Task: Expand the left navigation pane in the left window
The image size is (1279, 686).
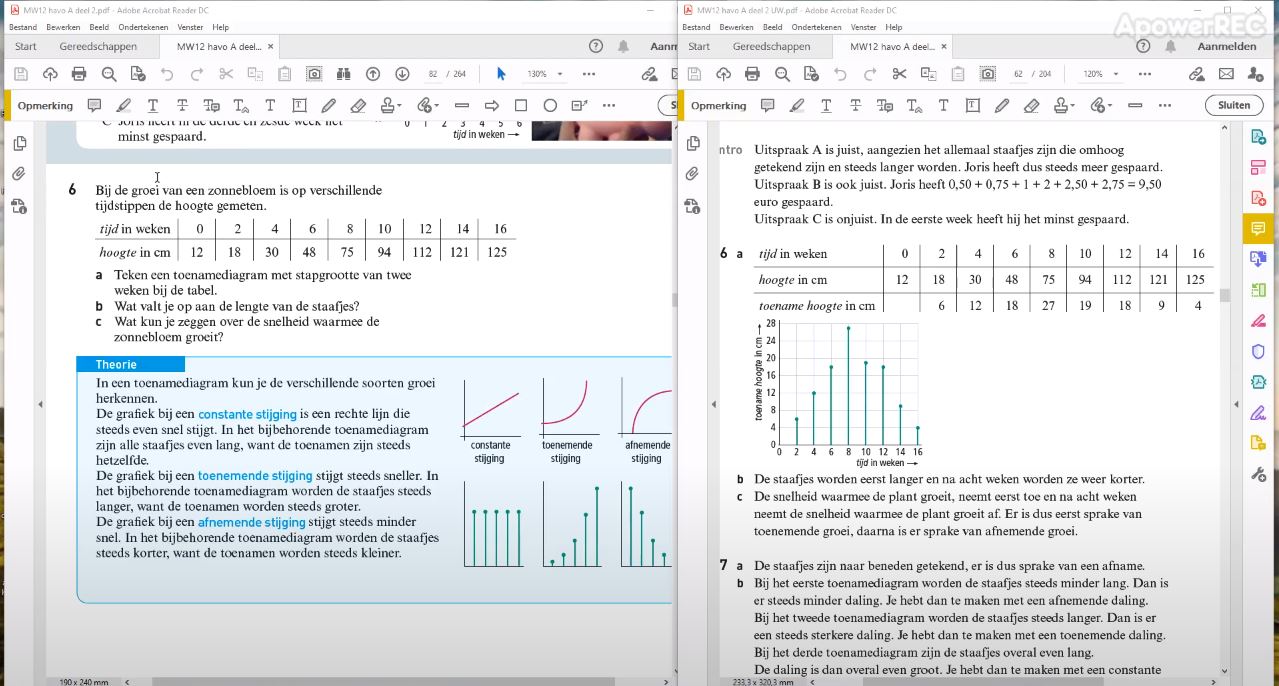Action: pyautogui.click(x=40, y=405)
